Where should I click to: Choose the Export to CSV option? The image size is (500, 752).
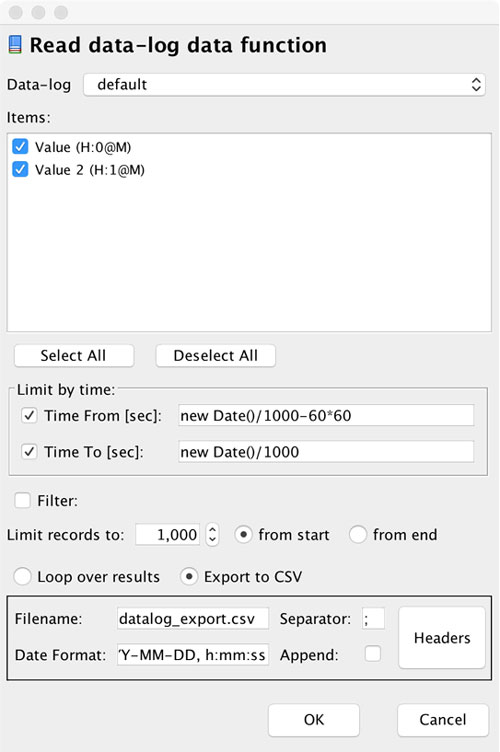[x=189, y=576]
